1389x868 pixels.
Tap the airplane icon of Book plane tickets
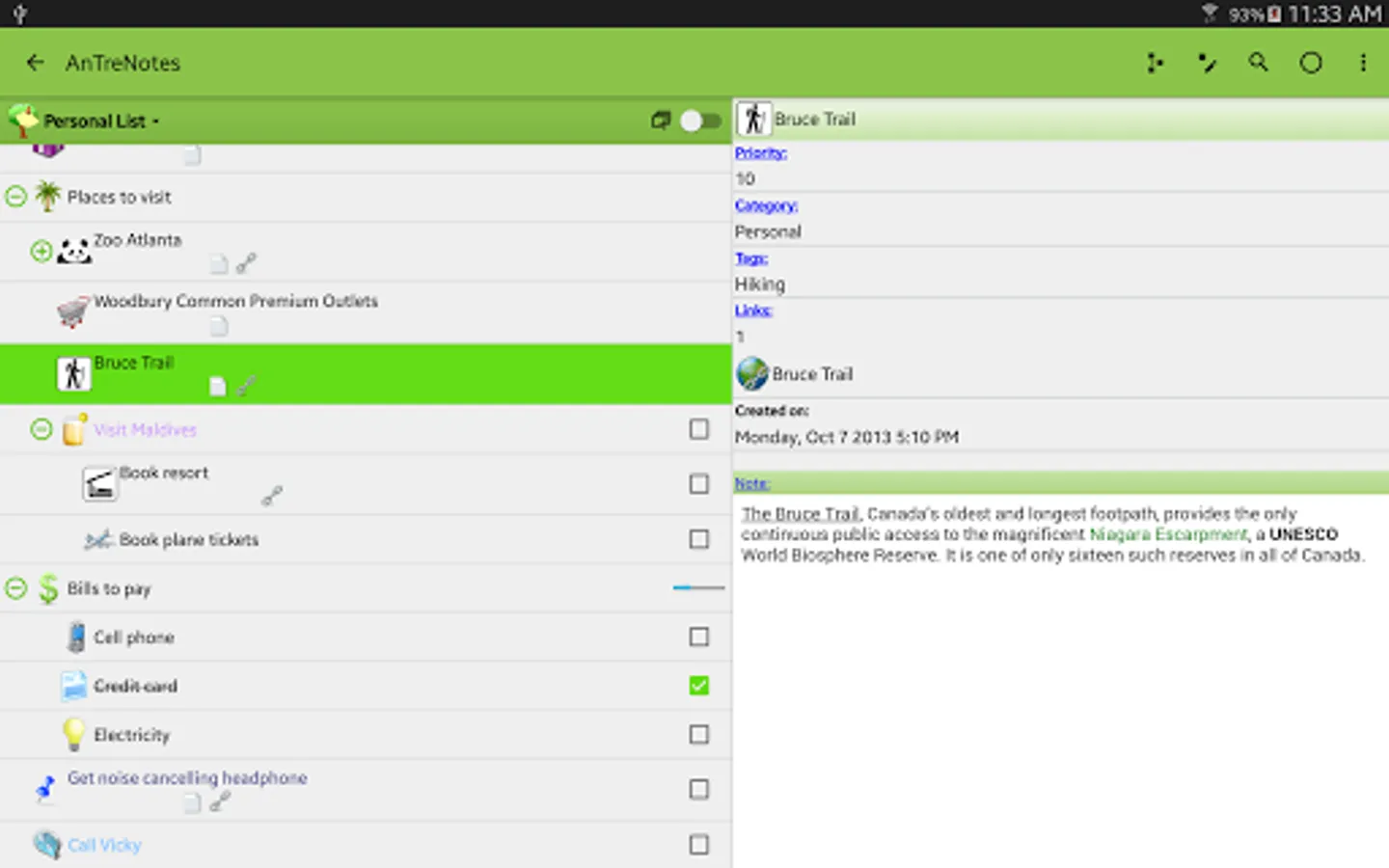click(x=98, y=539)
